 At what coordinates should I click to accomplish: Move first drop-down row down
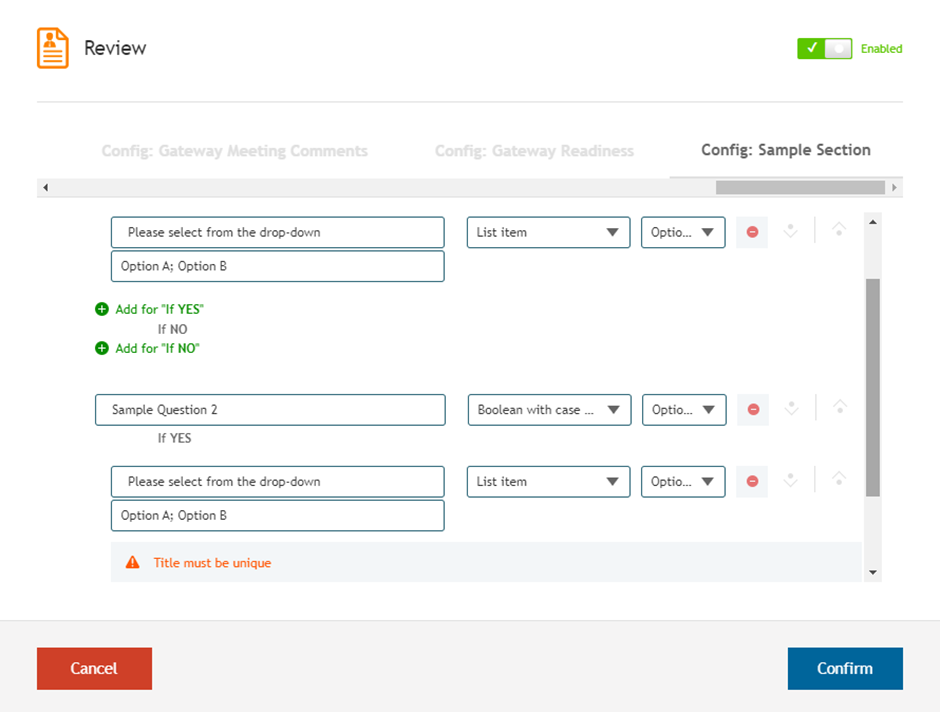point(791,231)
